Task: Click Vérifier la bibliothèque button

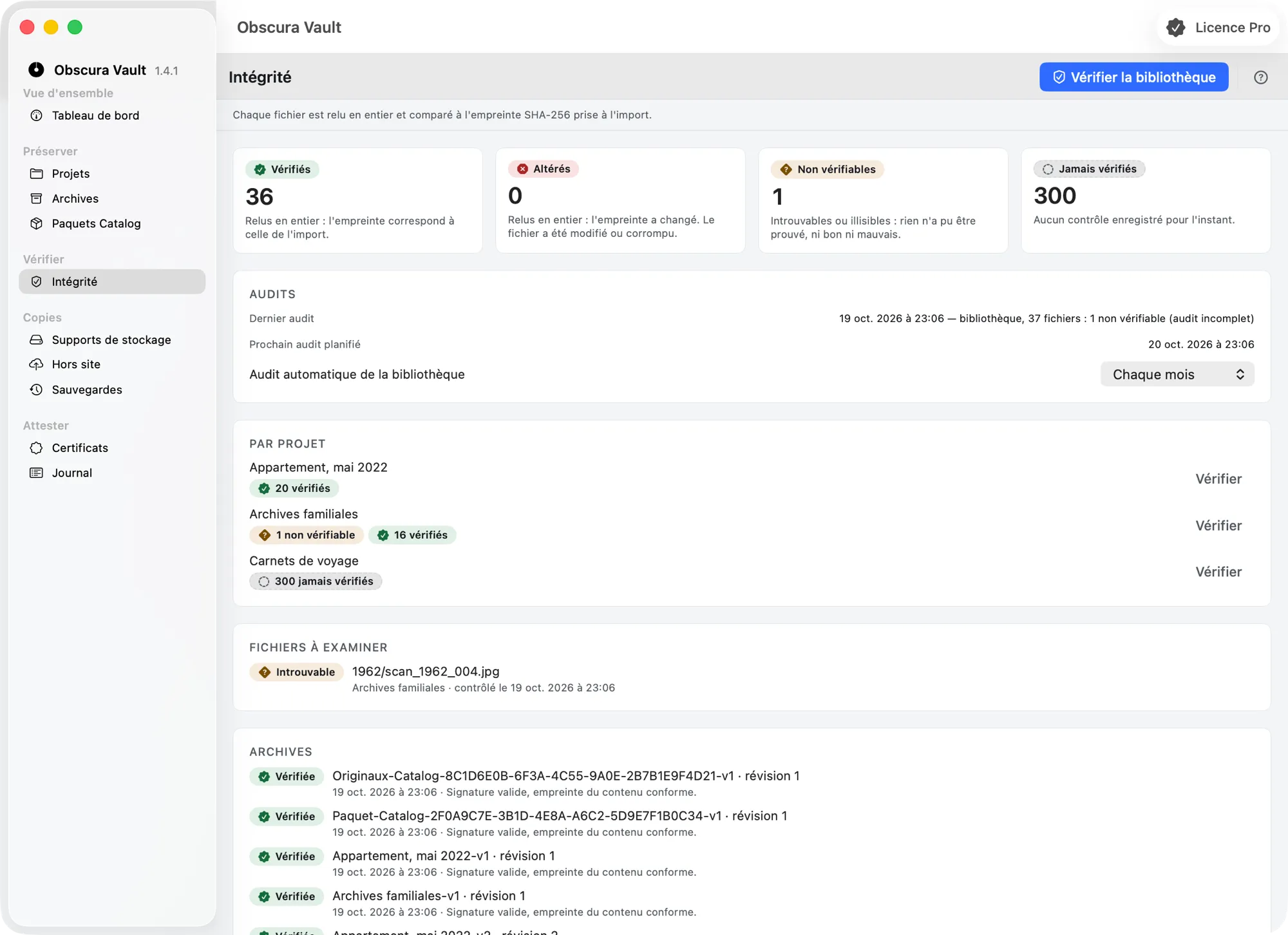Action: pyautogui.click(x=1133, y=77)
